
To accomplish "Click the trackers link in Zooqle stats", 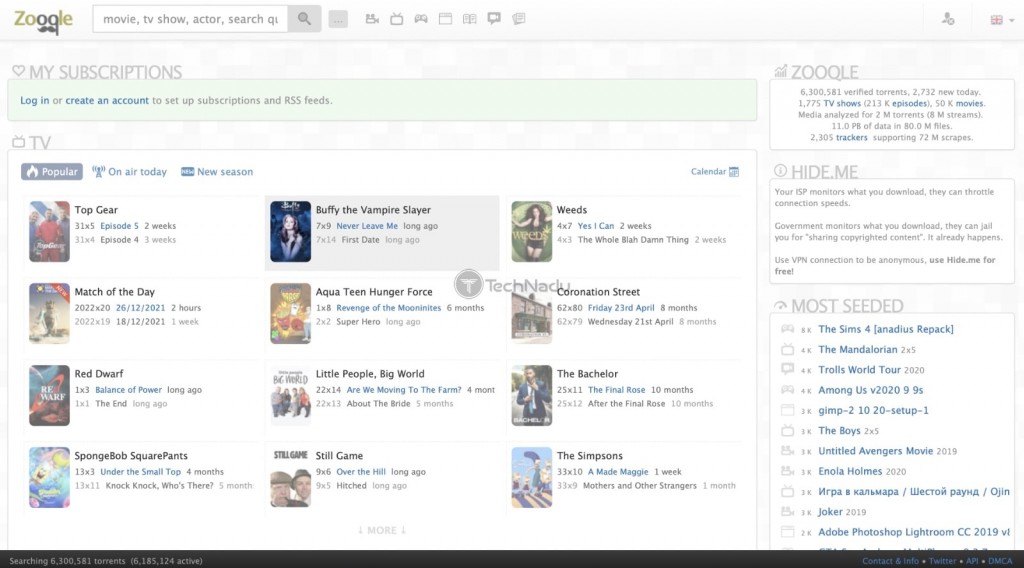I will [852, 138].
